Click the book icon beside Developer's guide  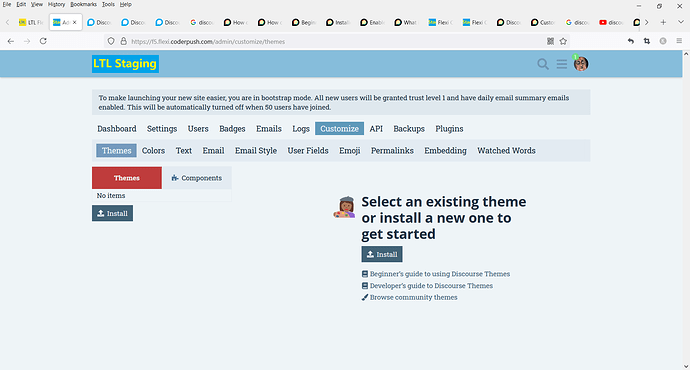click(365, 286)
